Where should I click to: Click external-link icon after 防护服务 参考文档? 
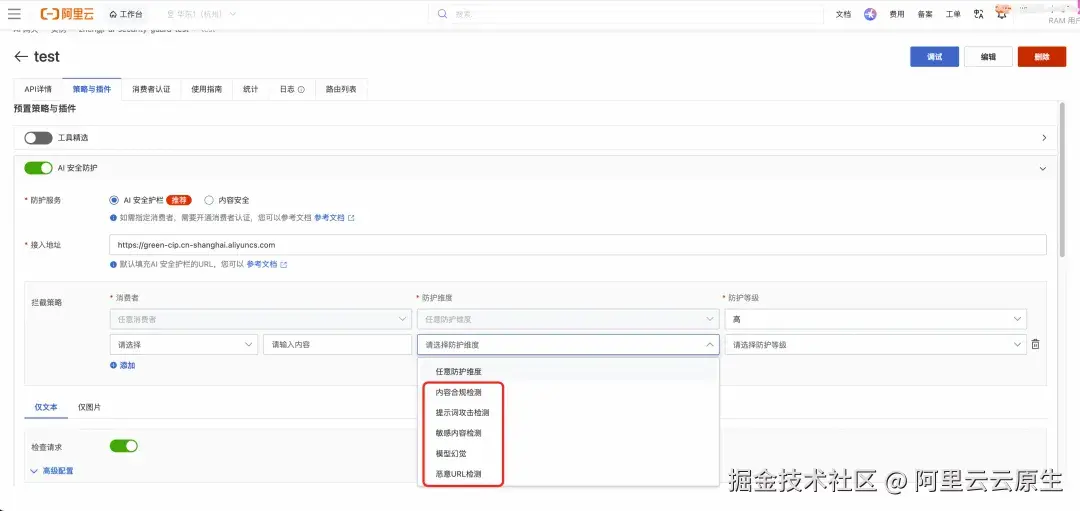(351, 218)
